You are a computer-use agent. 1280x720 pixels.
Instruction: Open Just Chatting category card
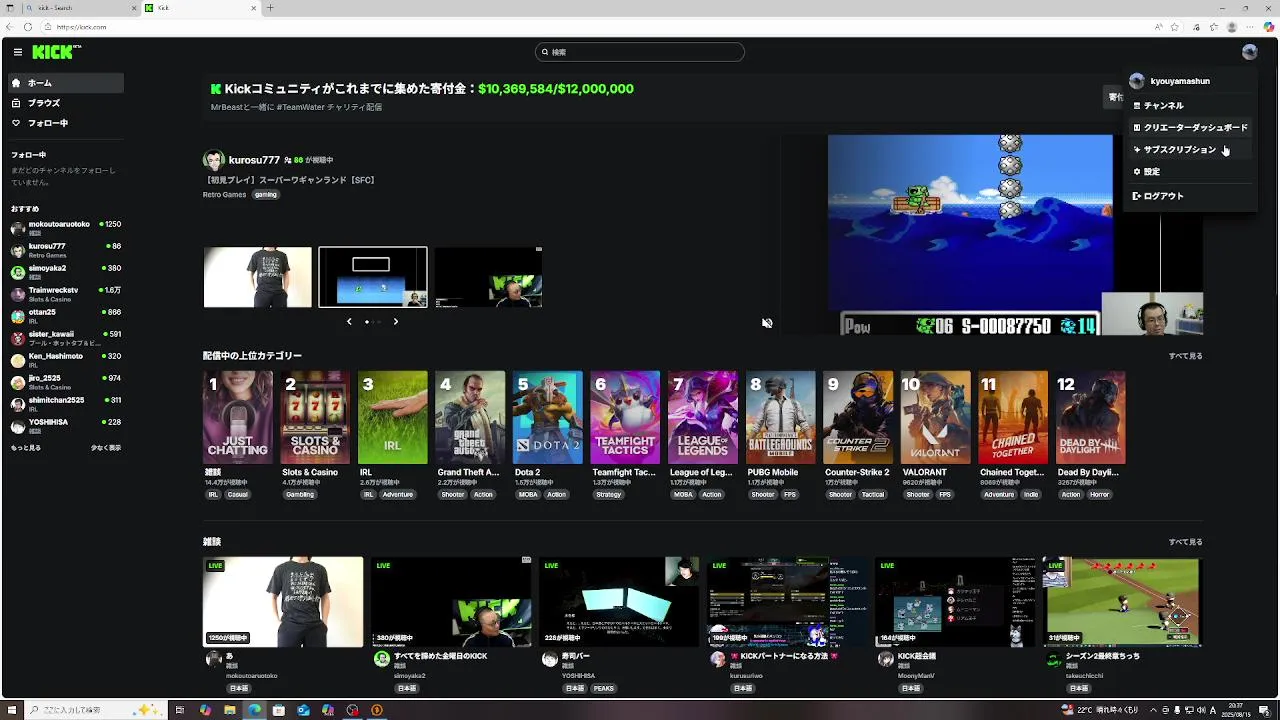pos(238,417)
